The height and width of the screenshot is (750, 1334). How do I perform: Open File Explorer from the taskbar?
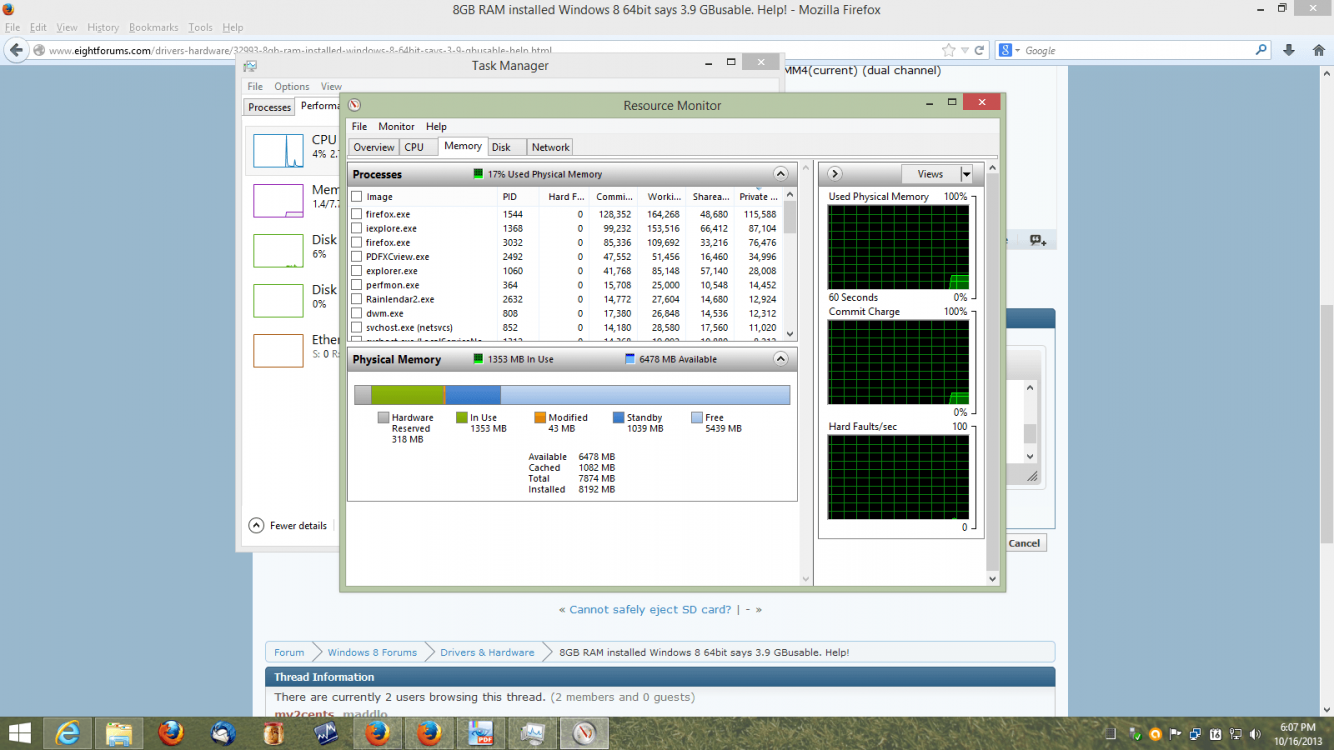pos(119,734)
